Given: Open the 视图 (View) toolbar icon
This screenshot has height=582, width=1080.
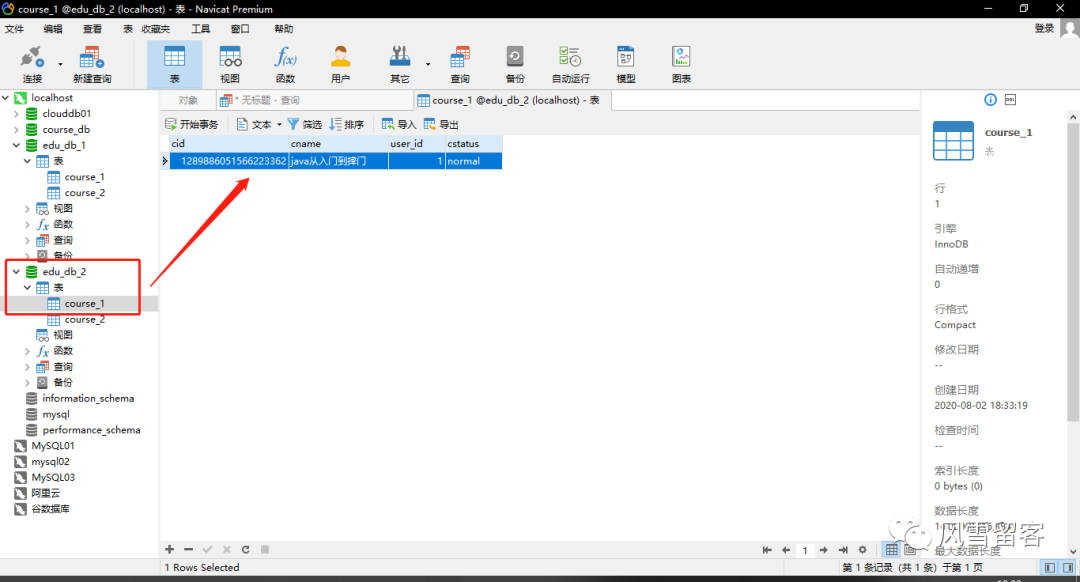Looking at the screenshot, I should (x=230, y=65).
